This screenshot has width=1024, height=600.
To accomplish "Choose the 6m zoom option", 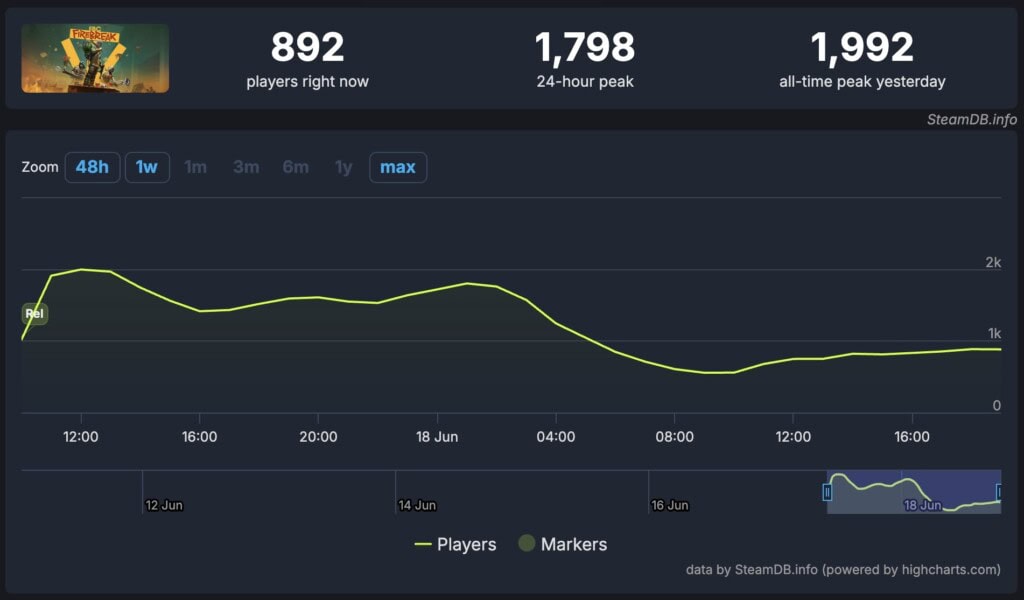I will click(x=295, y=167).
